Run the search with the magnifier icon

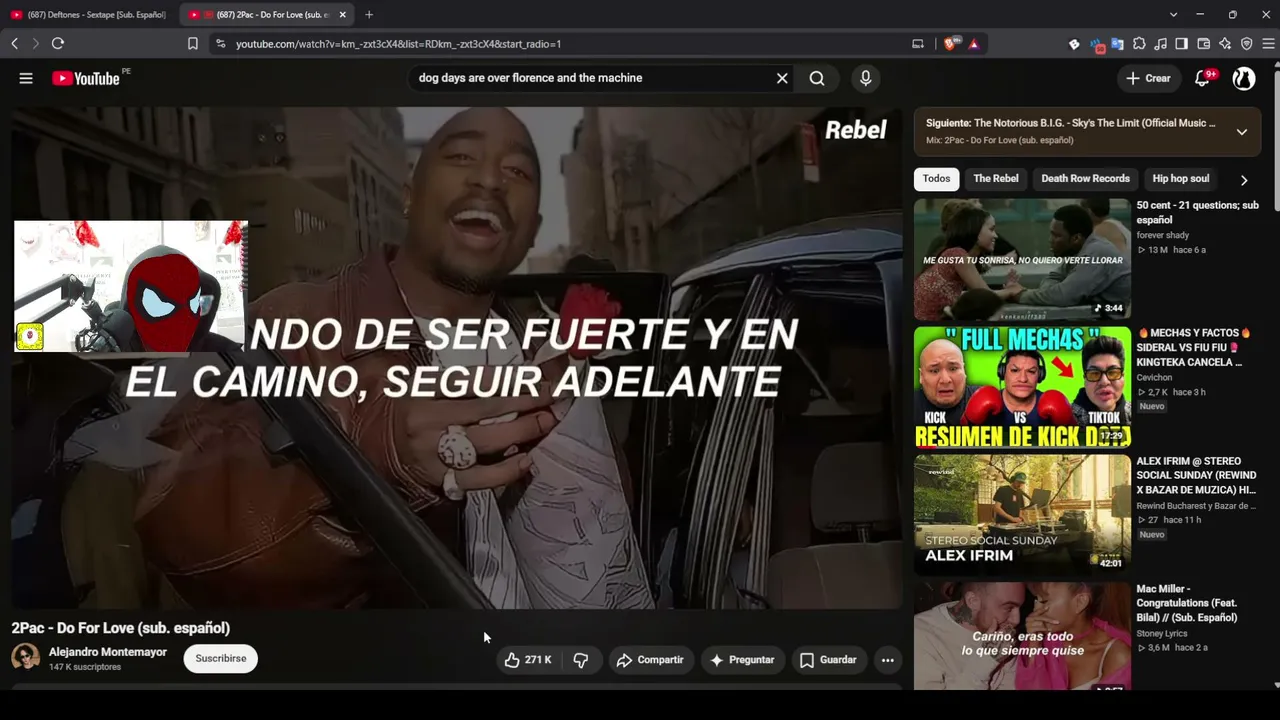coord(817,78)
